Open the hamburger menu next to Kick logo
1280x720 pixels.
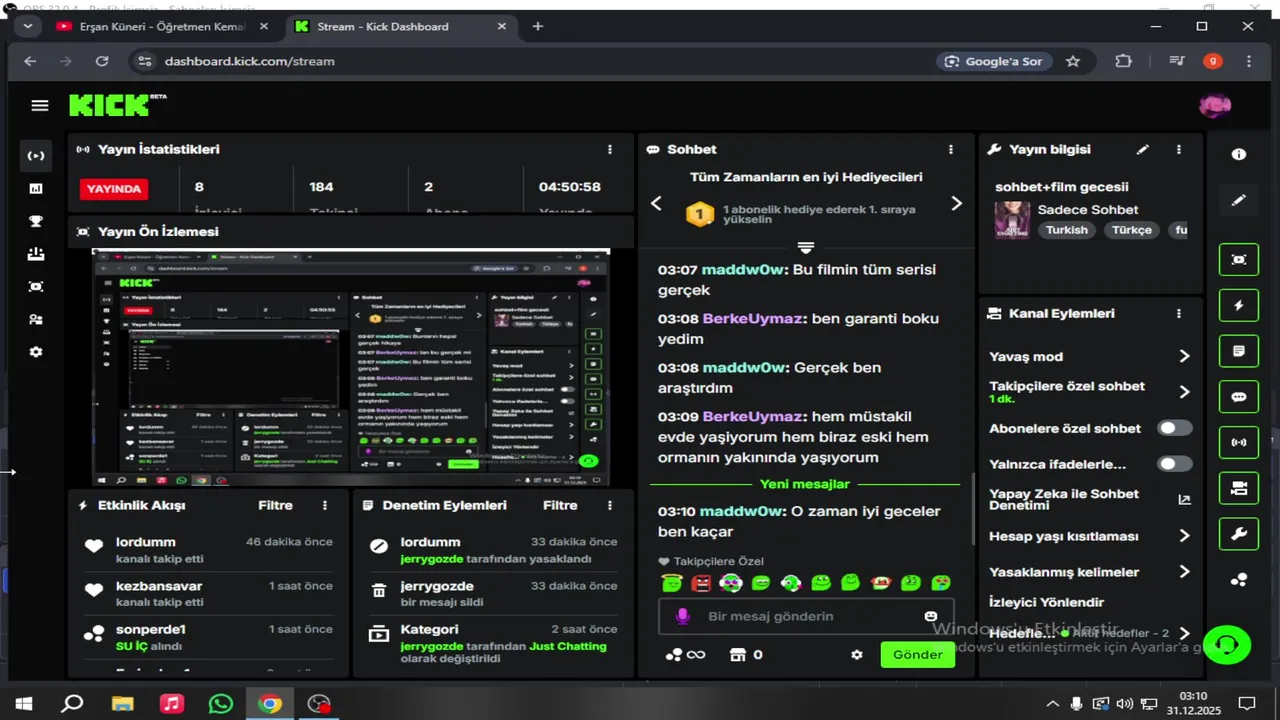(x=40, y=105)
